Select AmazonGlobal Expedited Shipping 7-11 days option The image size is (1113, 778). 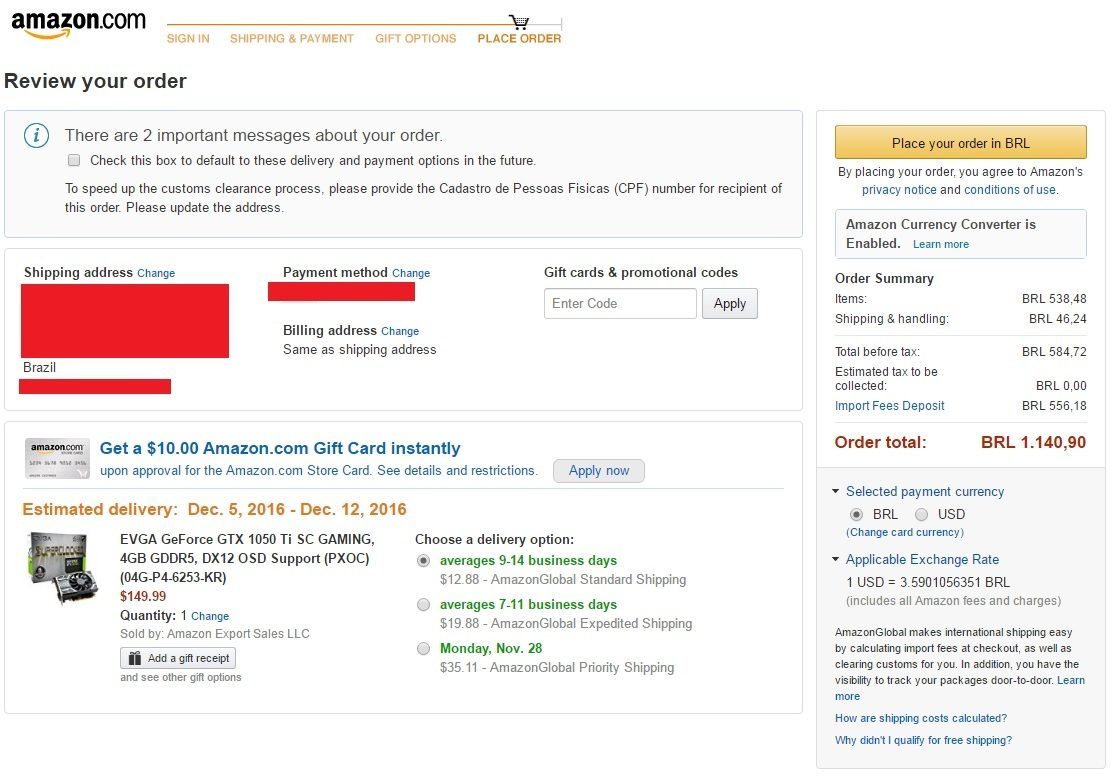point(423,605)
